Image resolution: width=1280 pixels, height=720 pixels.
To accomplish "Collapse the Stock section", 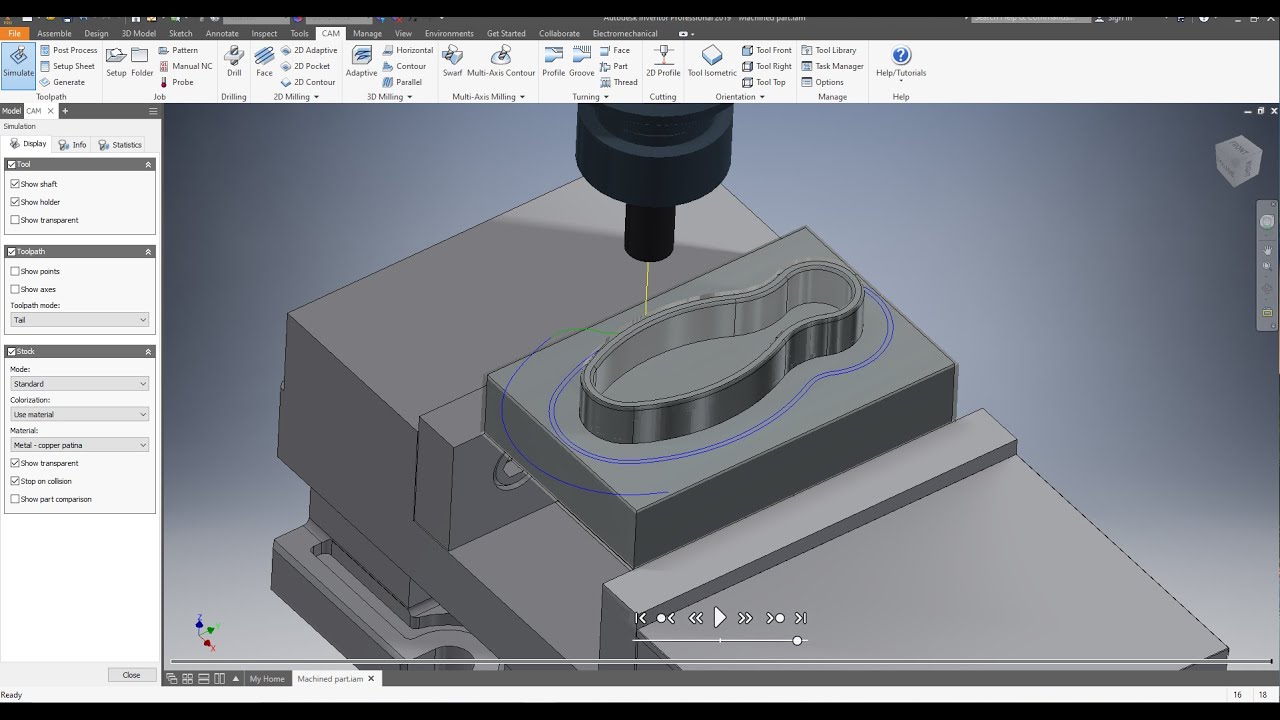I will [x=148, y=352].
